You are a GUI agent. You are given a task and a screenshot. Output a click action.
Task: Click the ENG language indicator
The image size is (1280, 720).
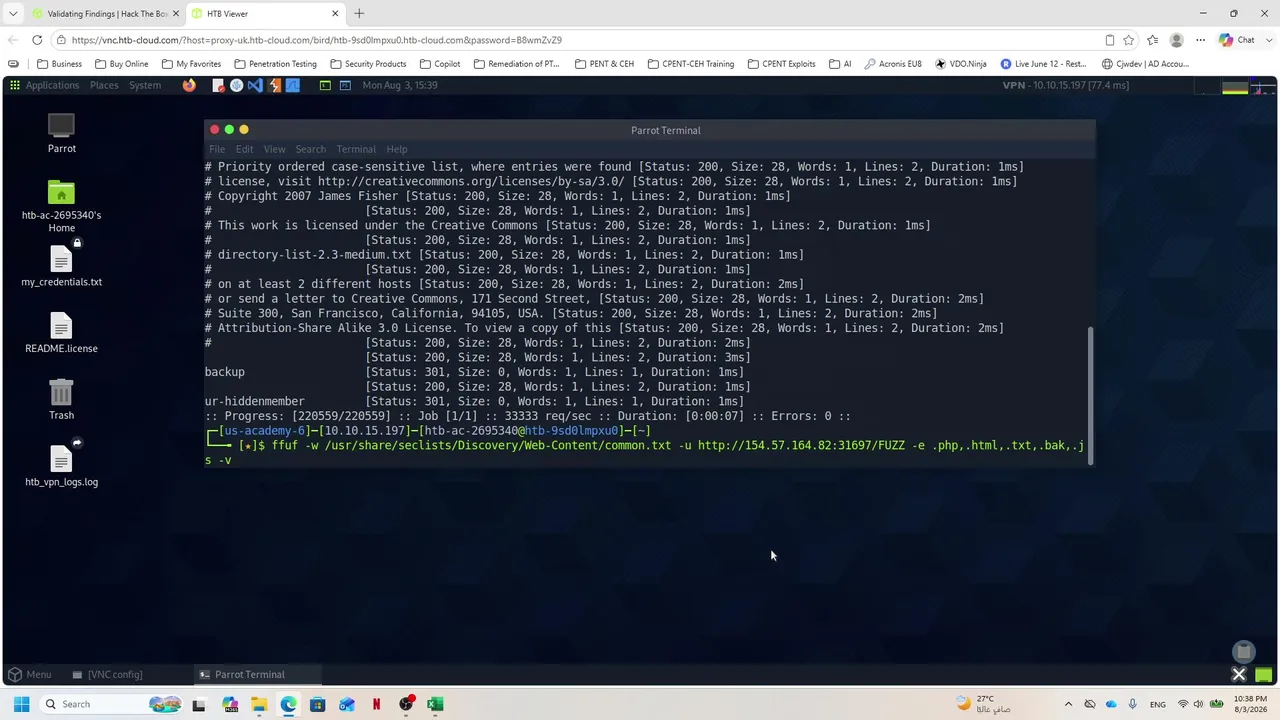pos(1157,704)
